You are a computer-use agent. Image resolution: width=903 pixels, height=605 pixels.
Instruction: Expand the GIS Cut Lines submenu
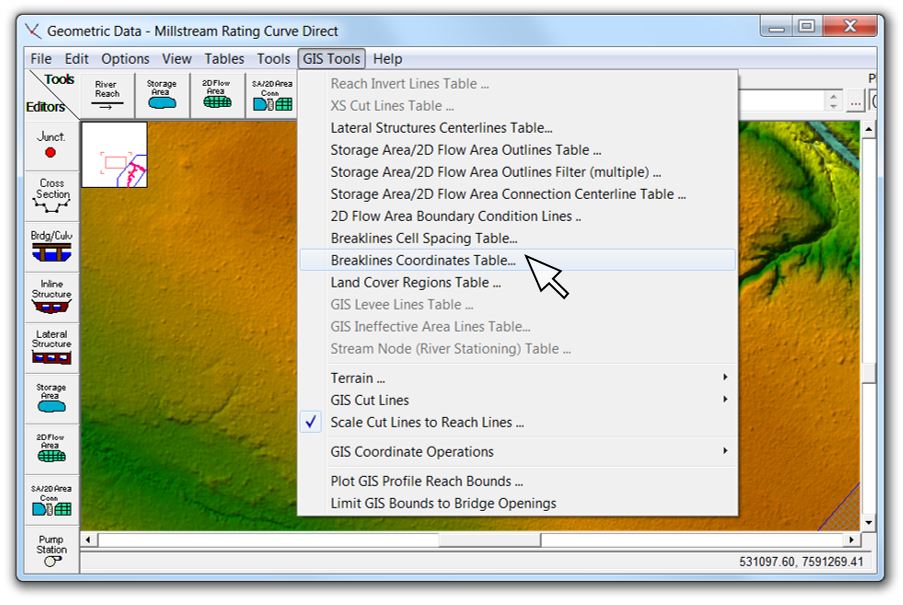[x=518, y=400]
